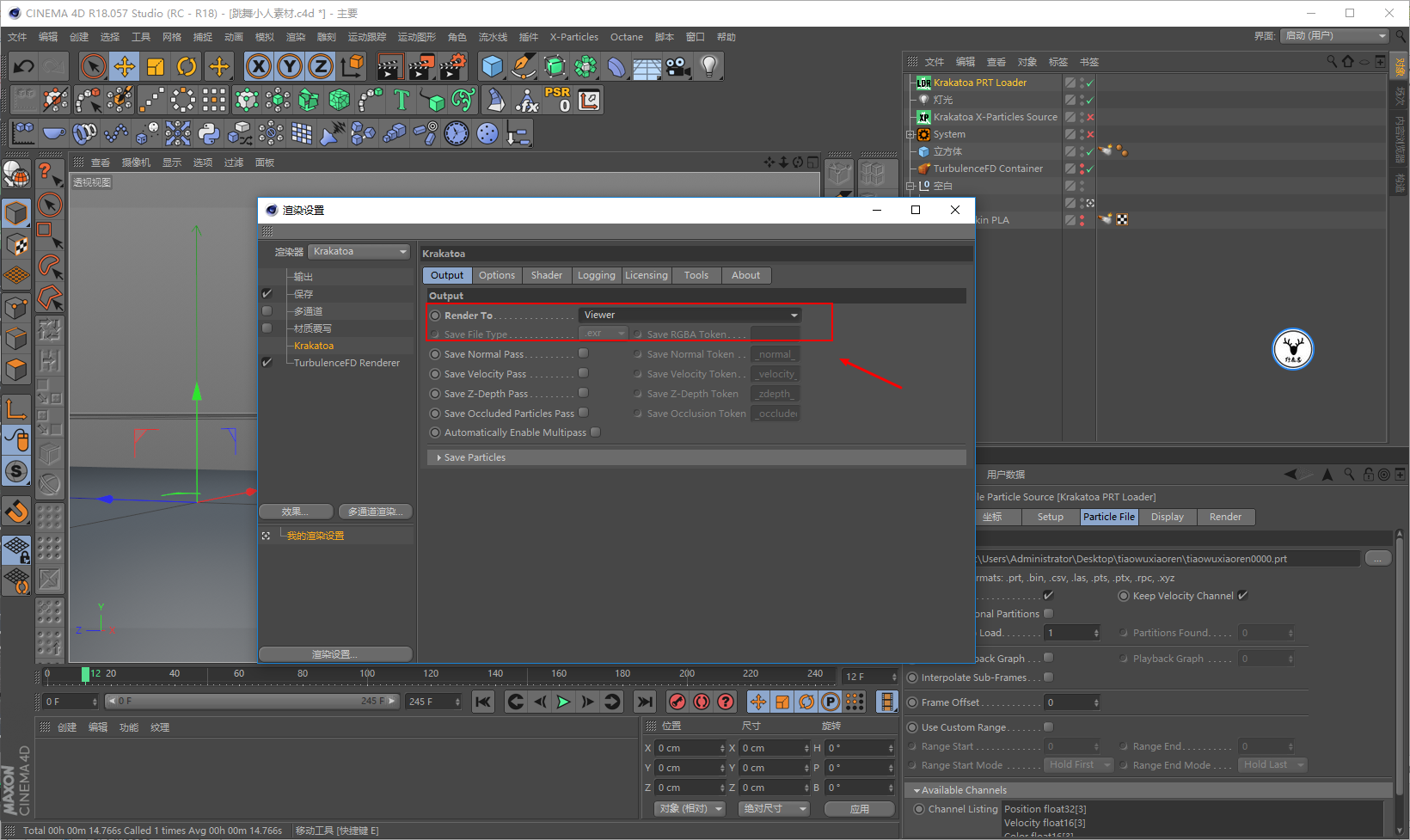Click the Undo arrow icon
The image size is (1410, 840).
point(24,66)
